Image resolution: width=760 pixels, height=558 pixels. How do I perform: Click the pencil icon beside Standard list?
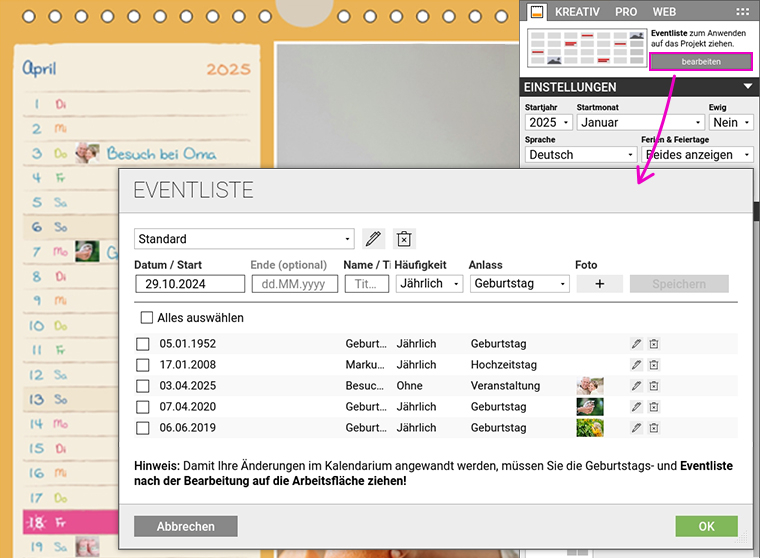(x=373, y=239)
